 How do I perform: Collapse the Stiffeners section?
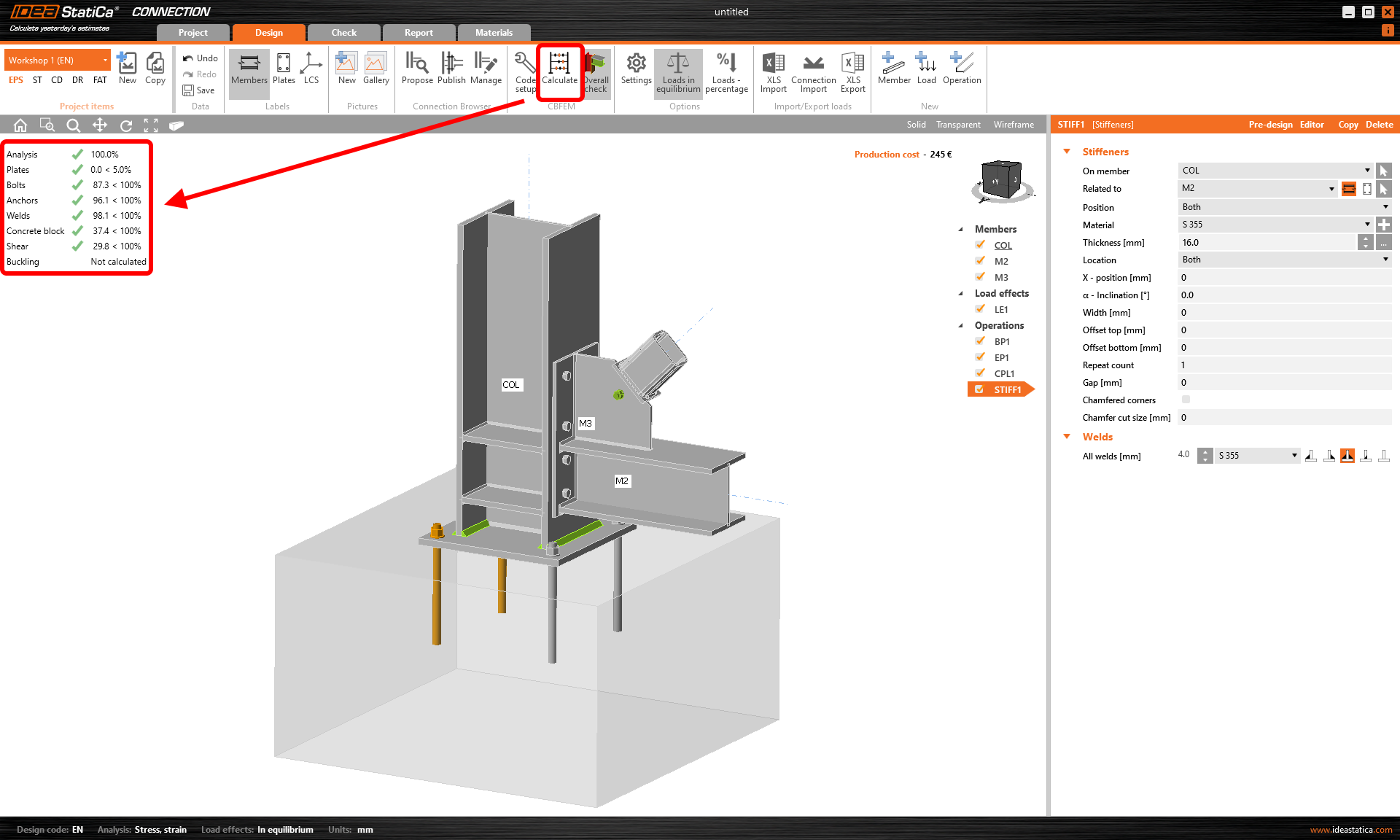point(1067,152)
